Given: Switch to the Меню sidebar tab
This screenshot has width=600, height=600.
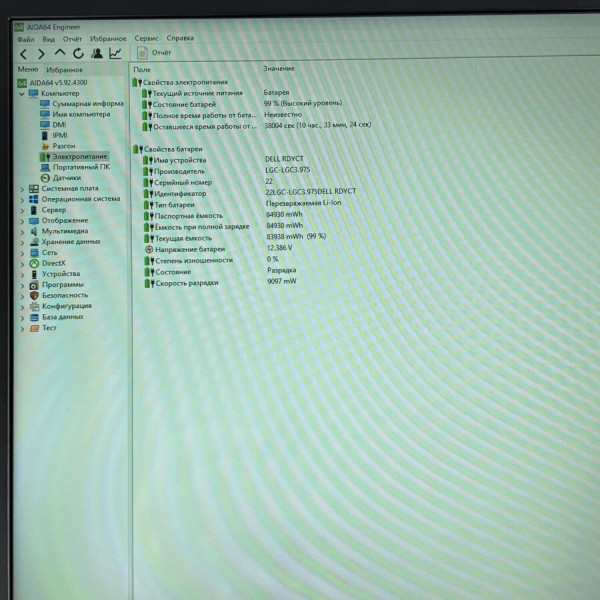Looking at the screenshot, I should click(x=28, y=69).
